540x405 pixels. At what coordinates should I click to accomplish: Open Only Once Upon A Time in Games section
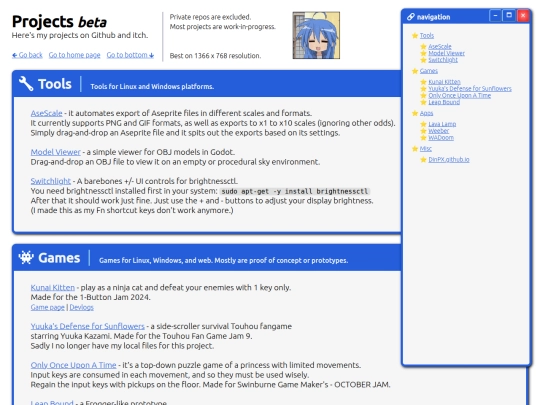[73, 365]
